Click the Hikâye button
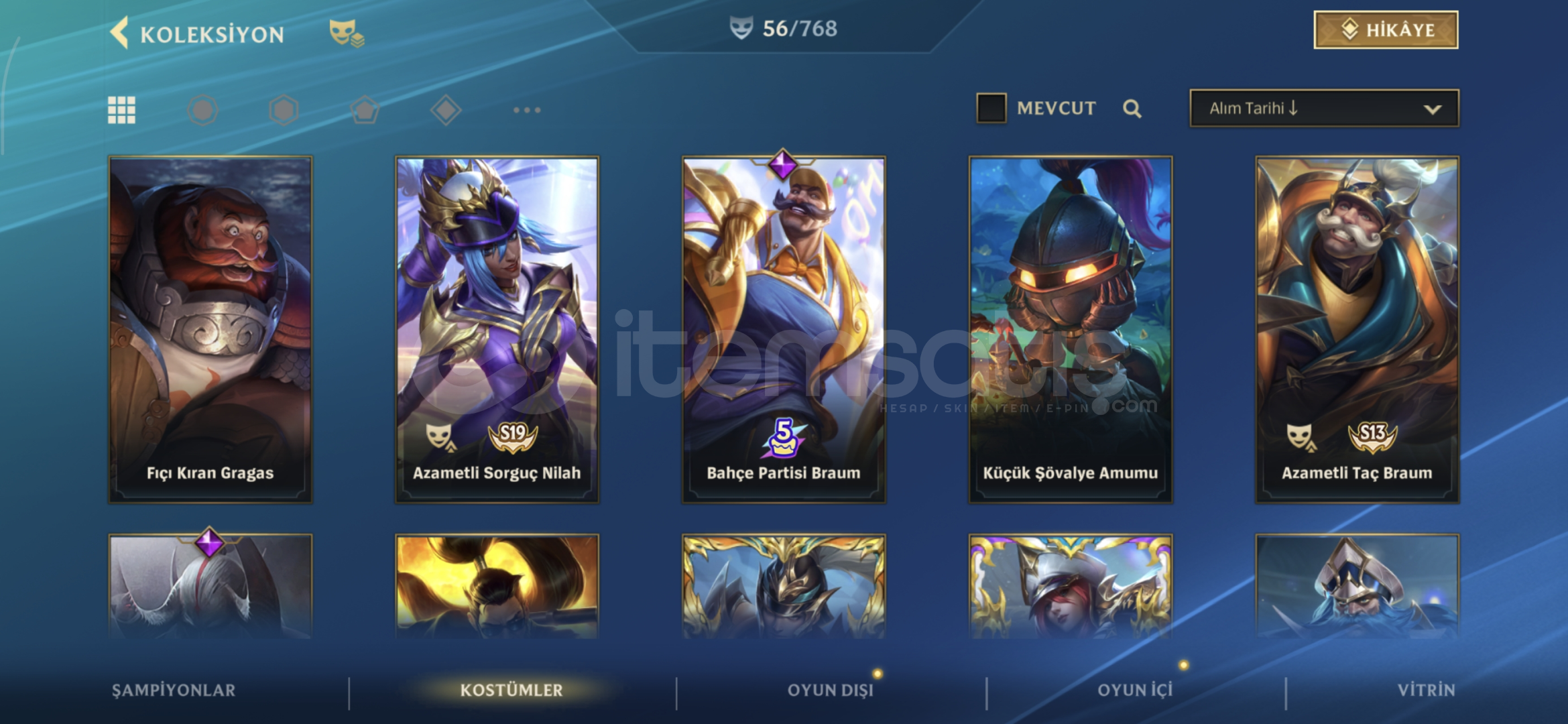1568x724 pixels. coord(1386,30)
